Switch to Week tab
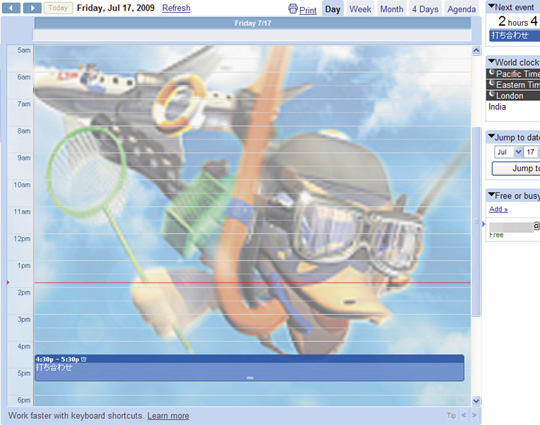 (x=360, y=9)
